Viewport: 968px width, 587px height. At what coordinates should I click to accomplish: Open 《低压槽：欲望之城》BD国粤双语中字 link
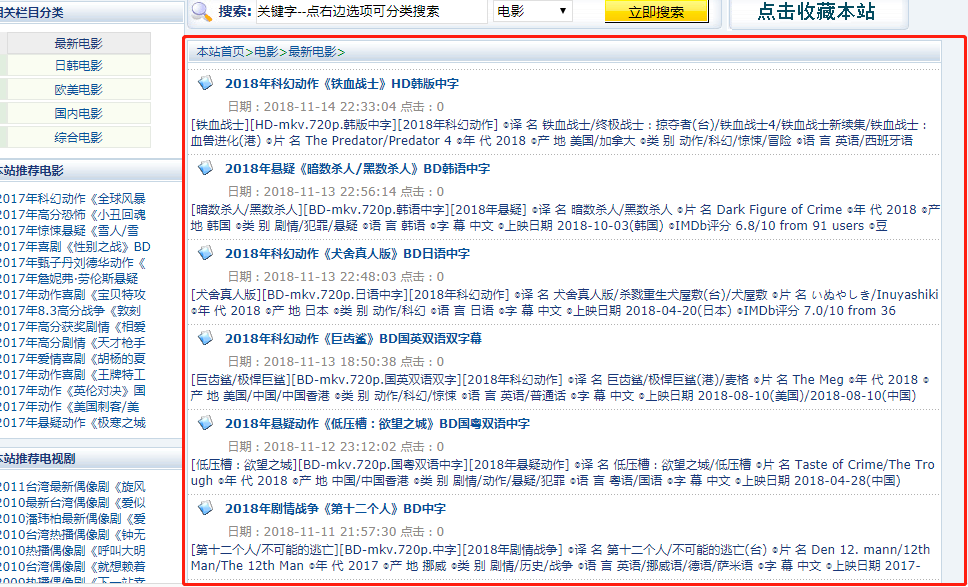[x=377, y=425]
